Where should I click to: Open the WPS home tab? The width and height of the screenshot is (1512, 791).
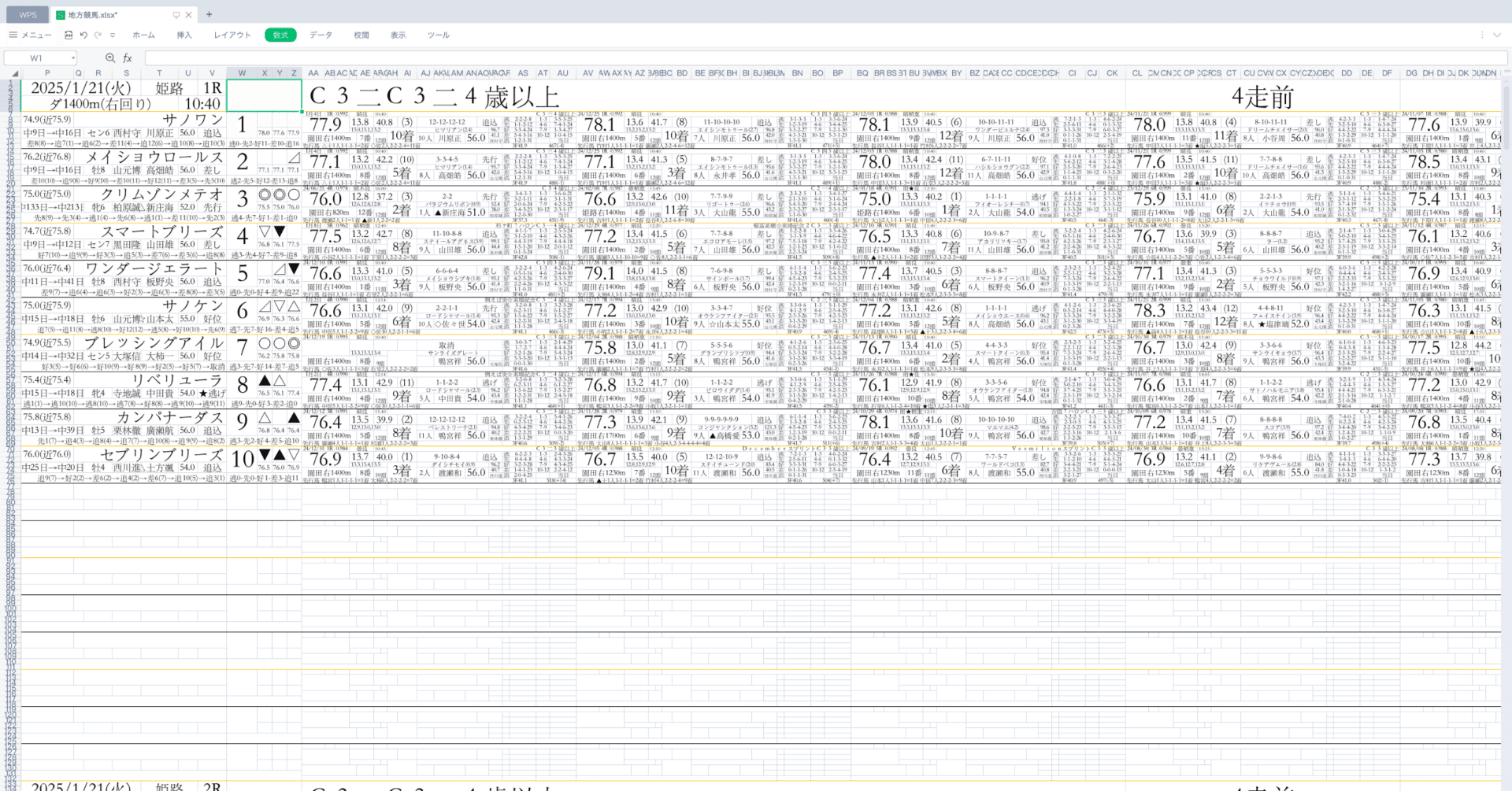click(x=28, y=15)
